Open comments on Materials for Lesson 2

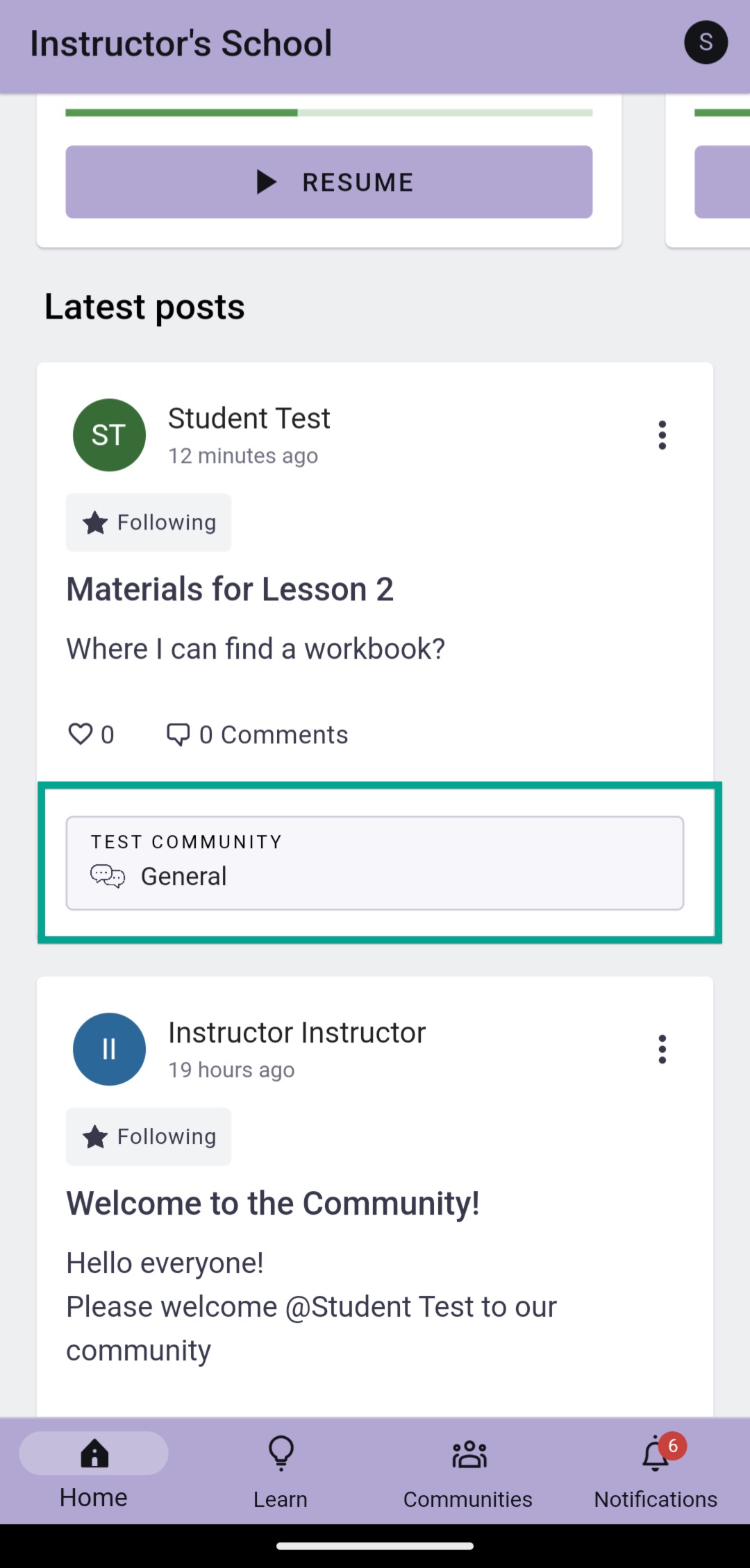tap(257, 734)
